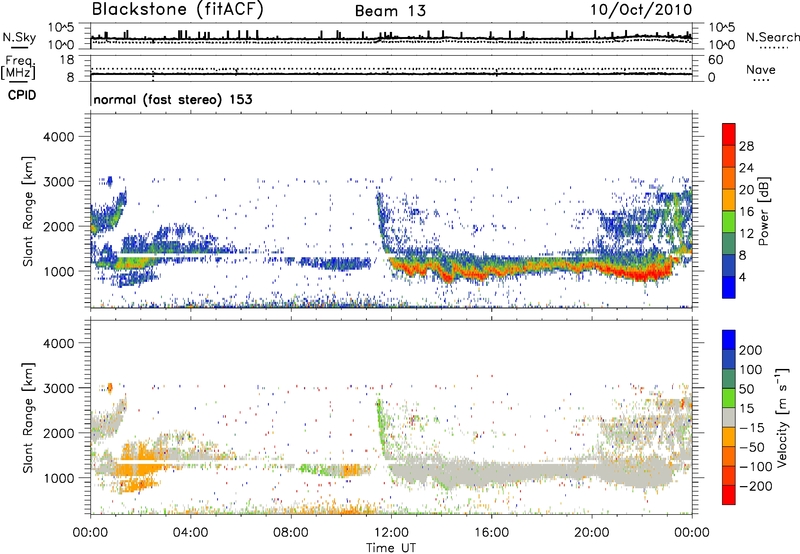Screen dimensions: 800x554
Task: Select the "Freq. [MHz]" axis label
Action: (x=18, y=67)
